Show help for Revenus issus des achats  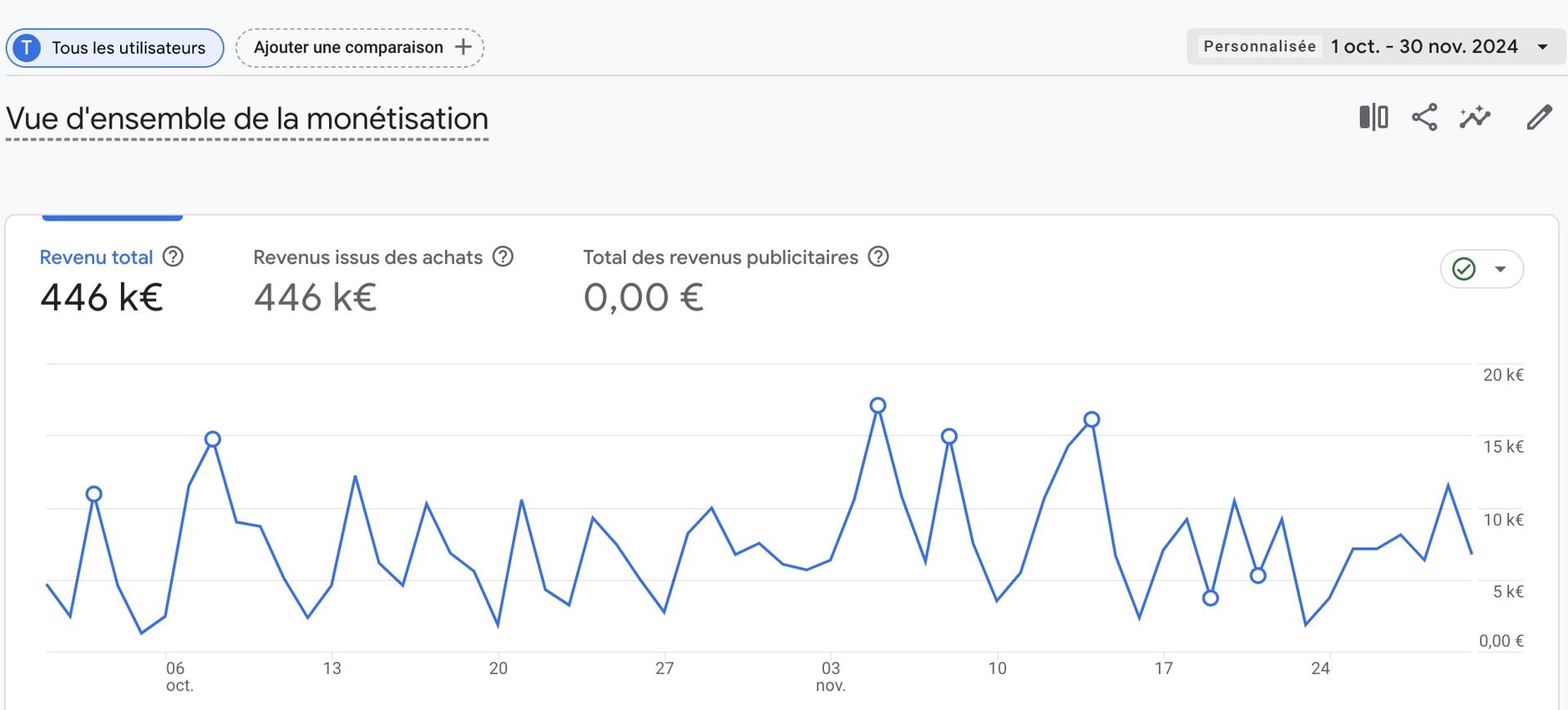coord(503,257)
